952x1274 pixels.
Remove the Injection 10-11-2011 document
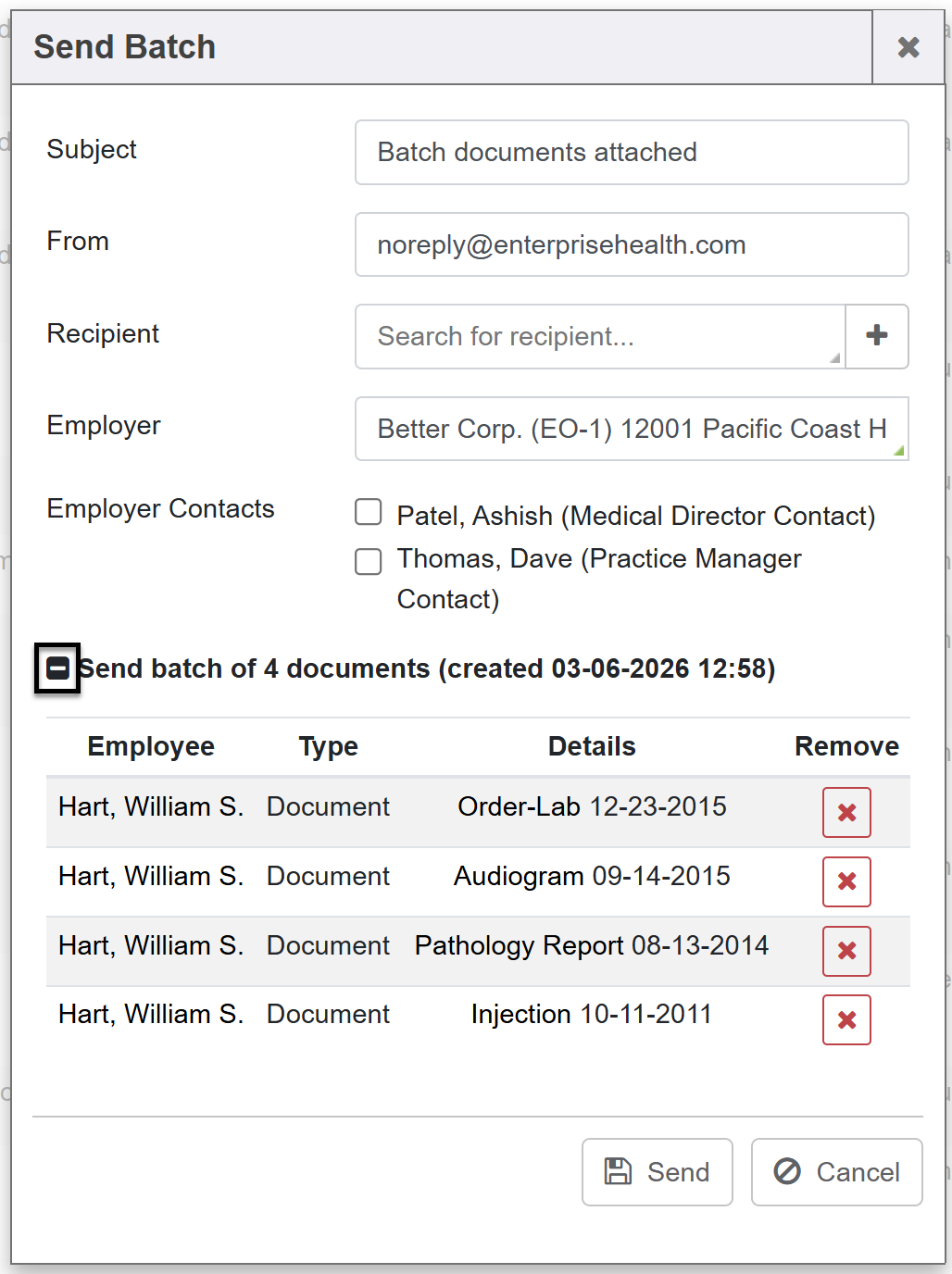pyautogui.click(x=846, y=1019)
